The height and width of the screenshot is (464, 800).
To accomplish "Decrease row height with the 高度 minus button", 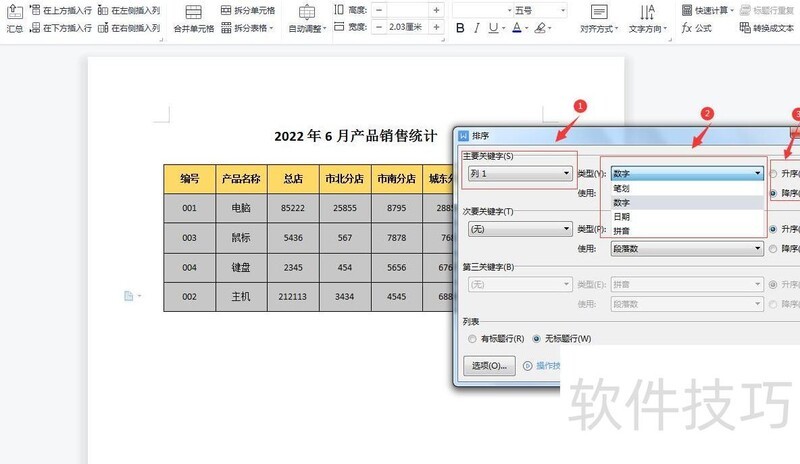I will 379,10.
